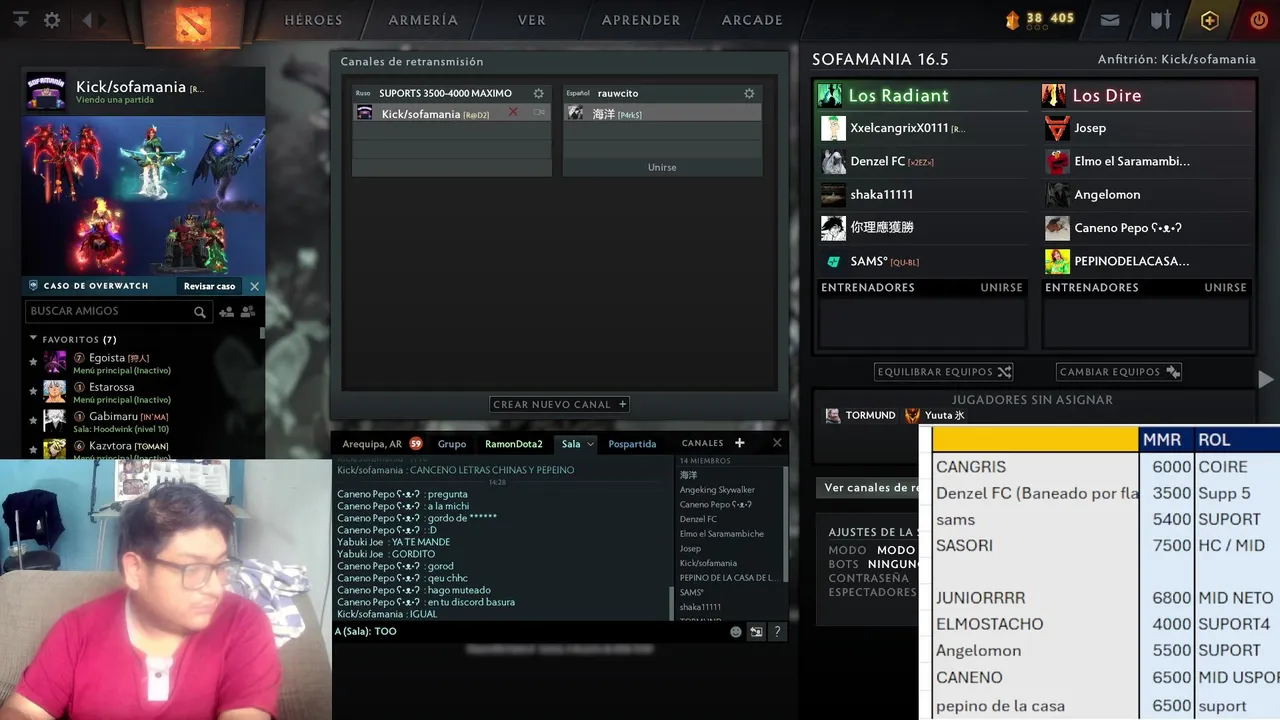This screenshot has height=720, width=1280.
Task: Collapse the Favoritos friends group
Action: tap(33, 339)
